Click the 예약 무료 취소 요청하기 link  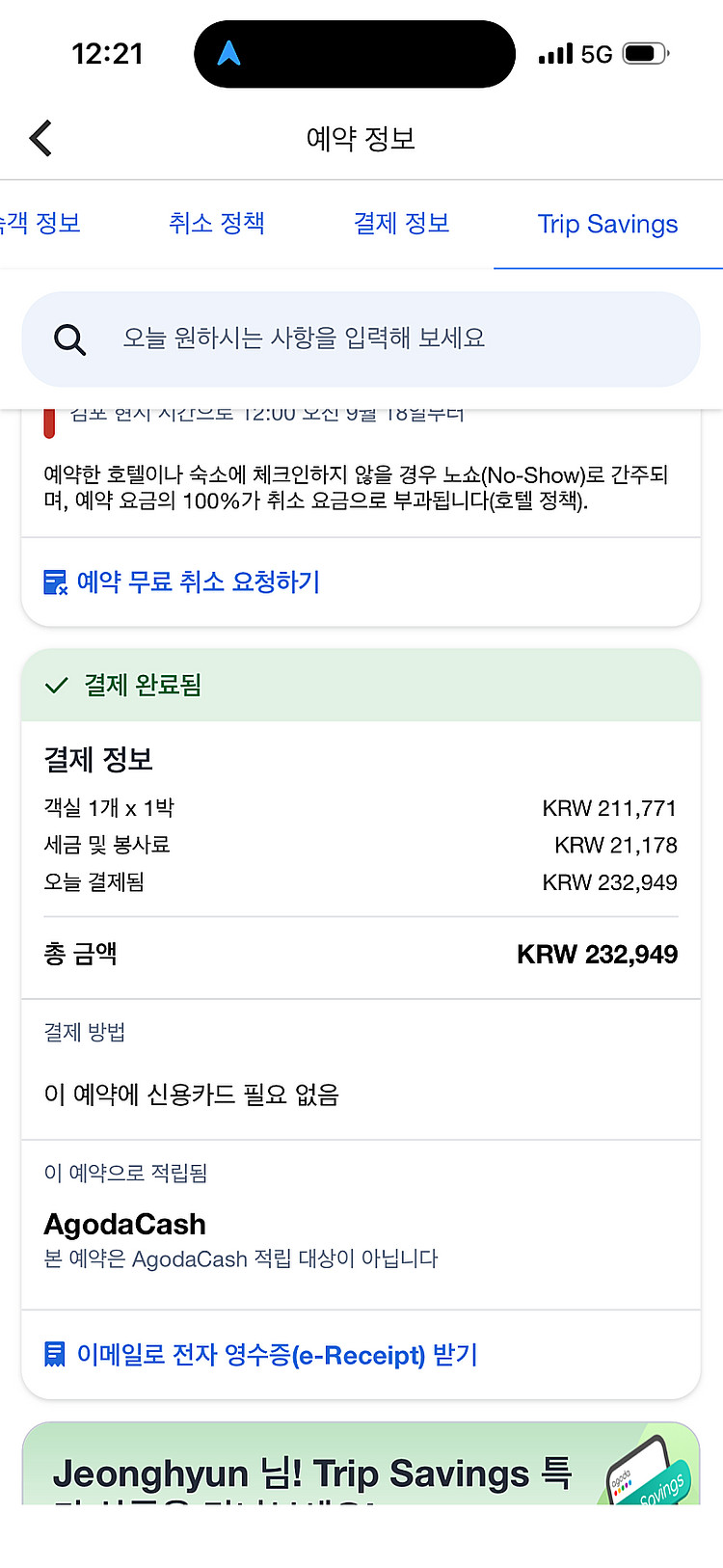[x=199, y=582]
